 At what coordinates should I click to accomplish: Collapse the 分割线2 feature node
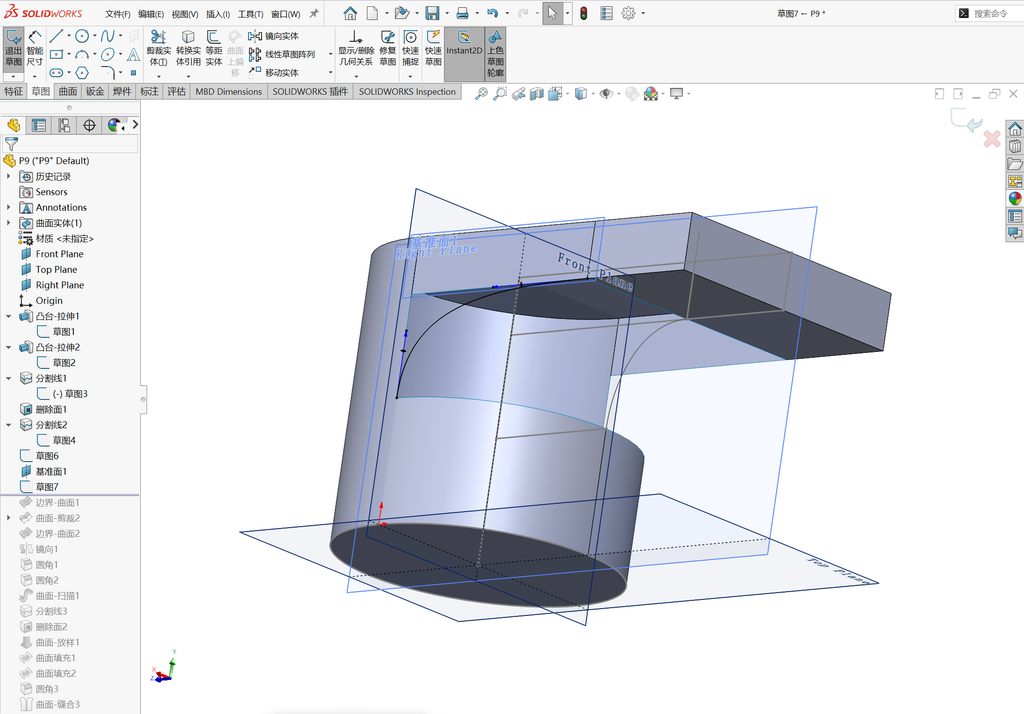[8, 425]
